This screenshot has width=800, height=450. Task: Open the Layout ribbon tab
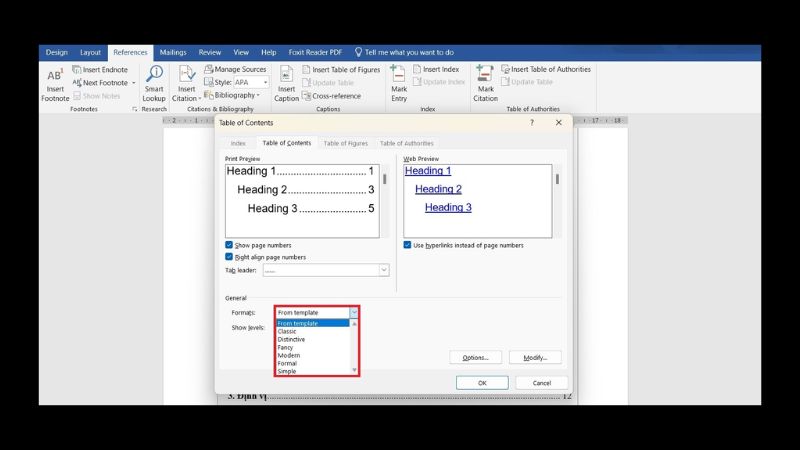[90, 52]
